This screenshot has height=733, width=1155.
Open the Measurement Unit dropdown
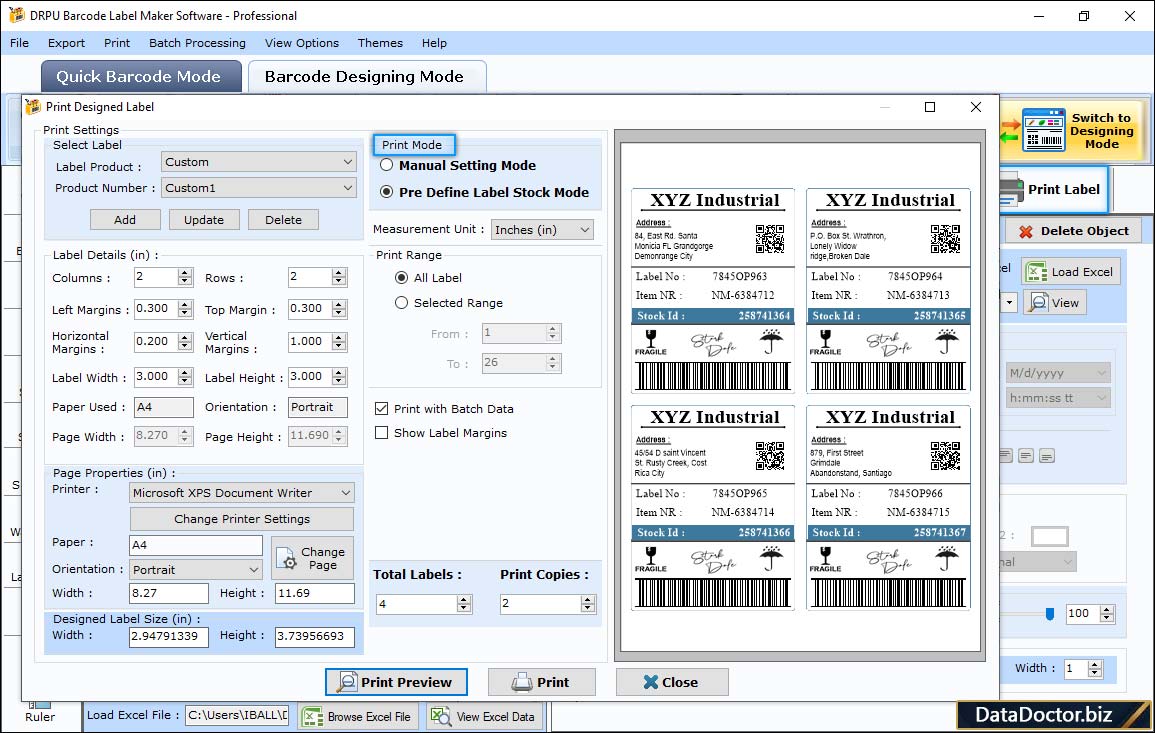click(x=542, y=230)
